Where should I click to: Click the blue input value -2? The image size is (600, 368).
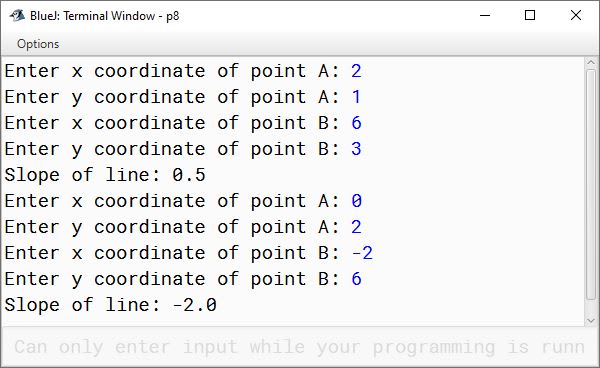click(362, 253)
